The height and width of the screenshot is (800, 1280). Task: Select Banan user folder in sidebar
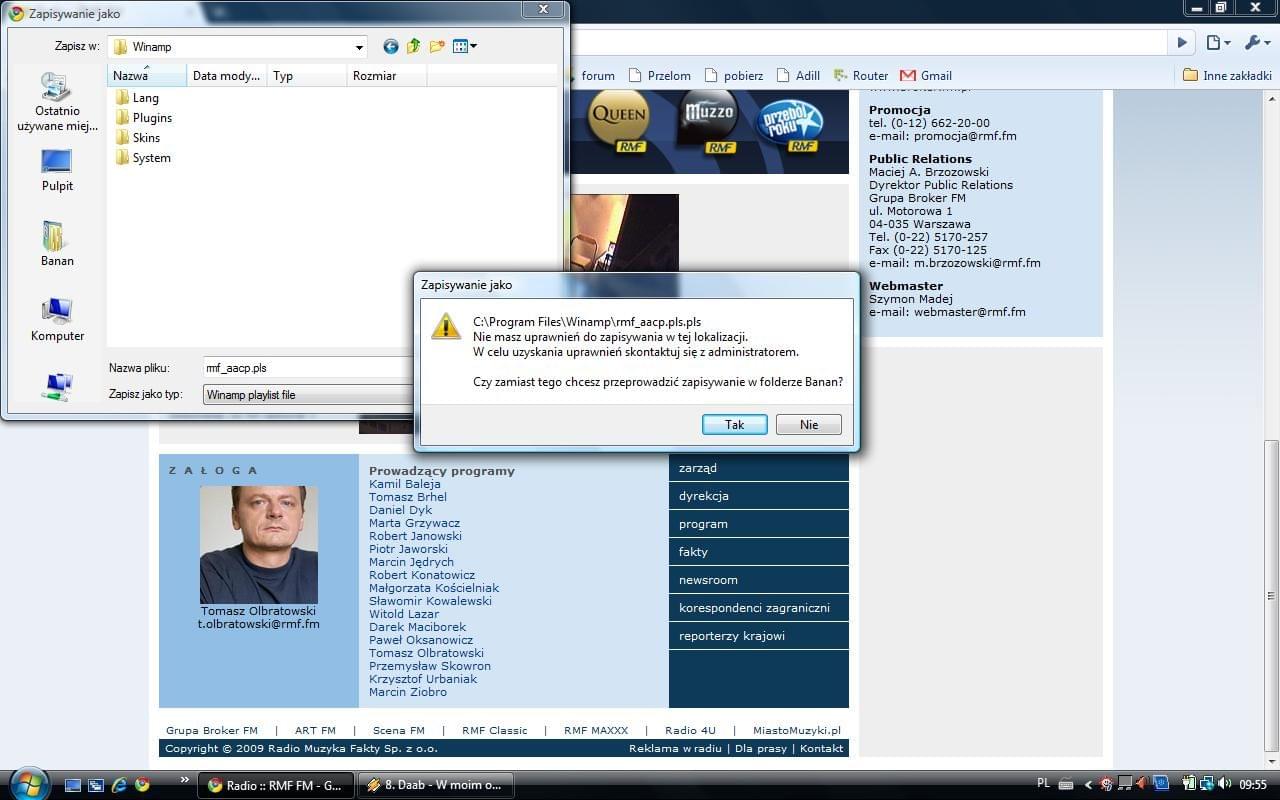point(57,244)
